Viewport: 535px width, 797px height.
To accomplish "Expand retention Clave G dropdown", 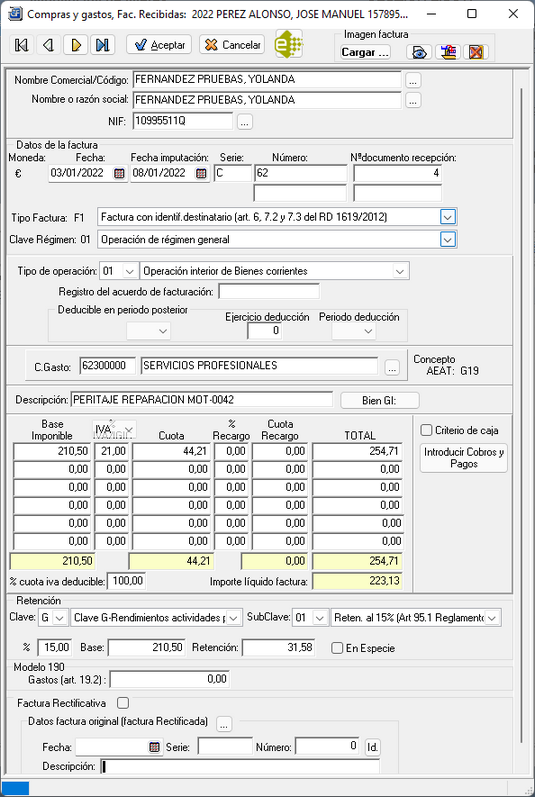I will tap(60, 618).
